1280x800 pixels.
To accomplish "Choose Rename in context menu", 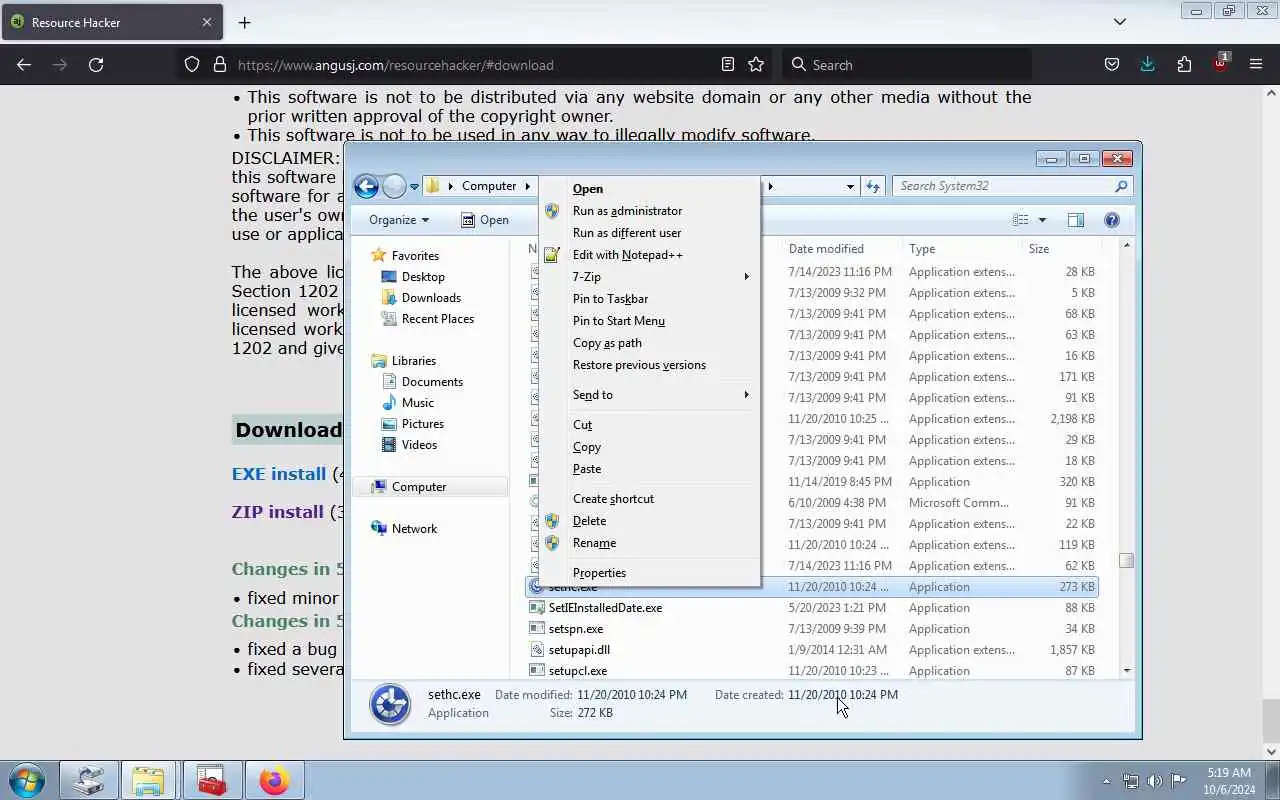I will tap(650, 543).
